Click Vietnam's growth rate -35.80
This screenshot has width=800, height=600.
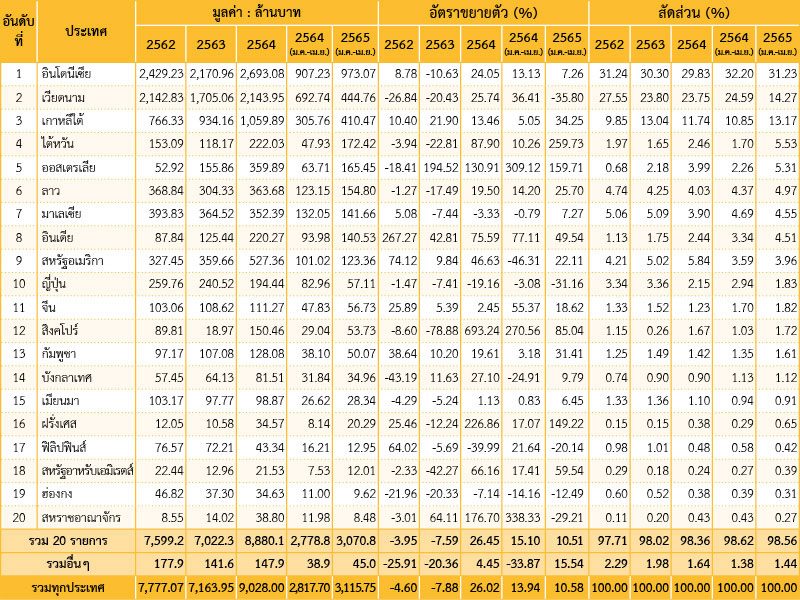(566, 97)
